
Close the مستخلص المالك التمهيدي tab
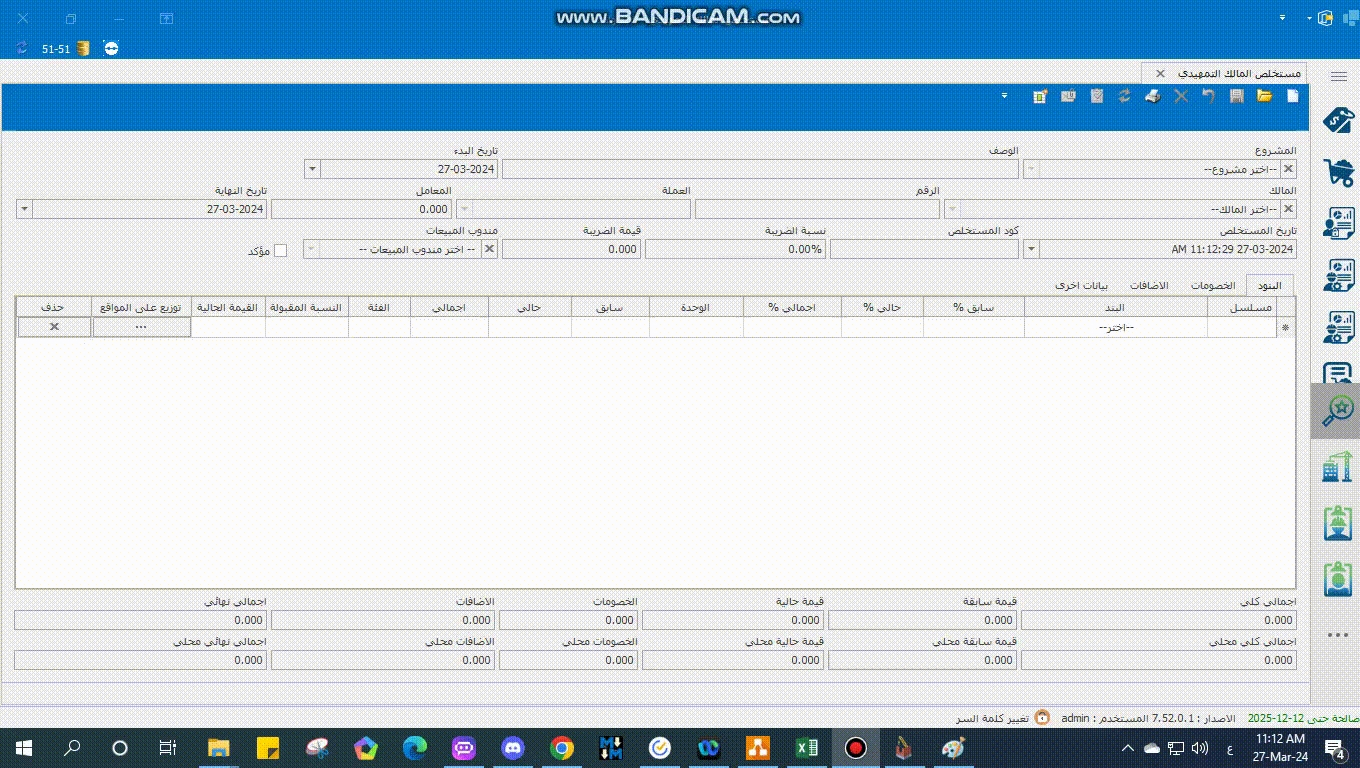1160,74
